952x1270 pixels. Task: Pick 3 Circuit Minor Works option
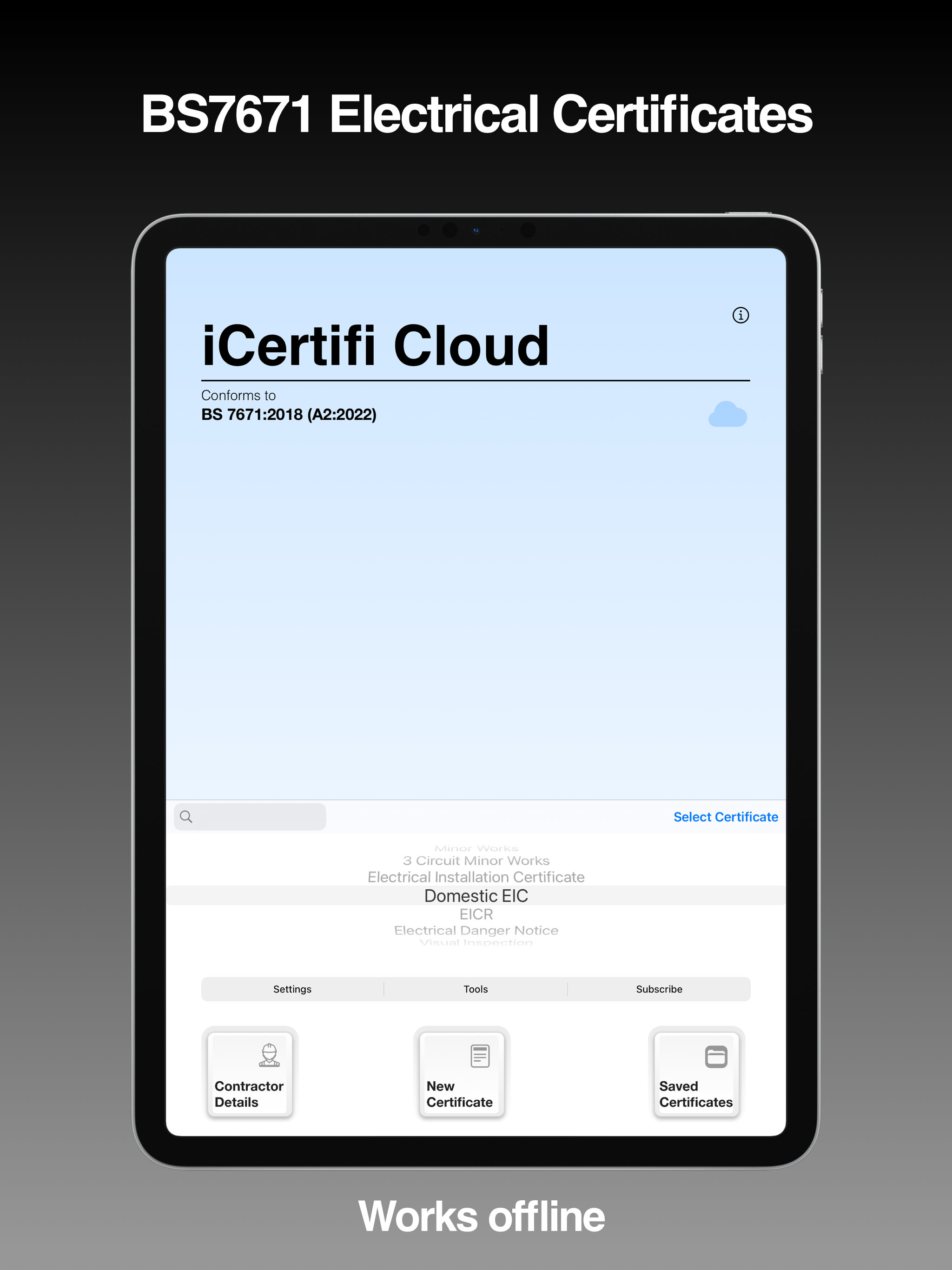[x=476, y=860]
